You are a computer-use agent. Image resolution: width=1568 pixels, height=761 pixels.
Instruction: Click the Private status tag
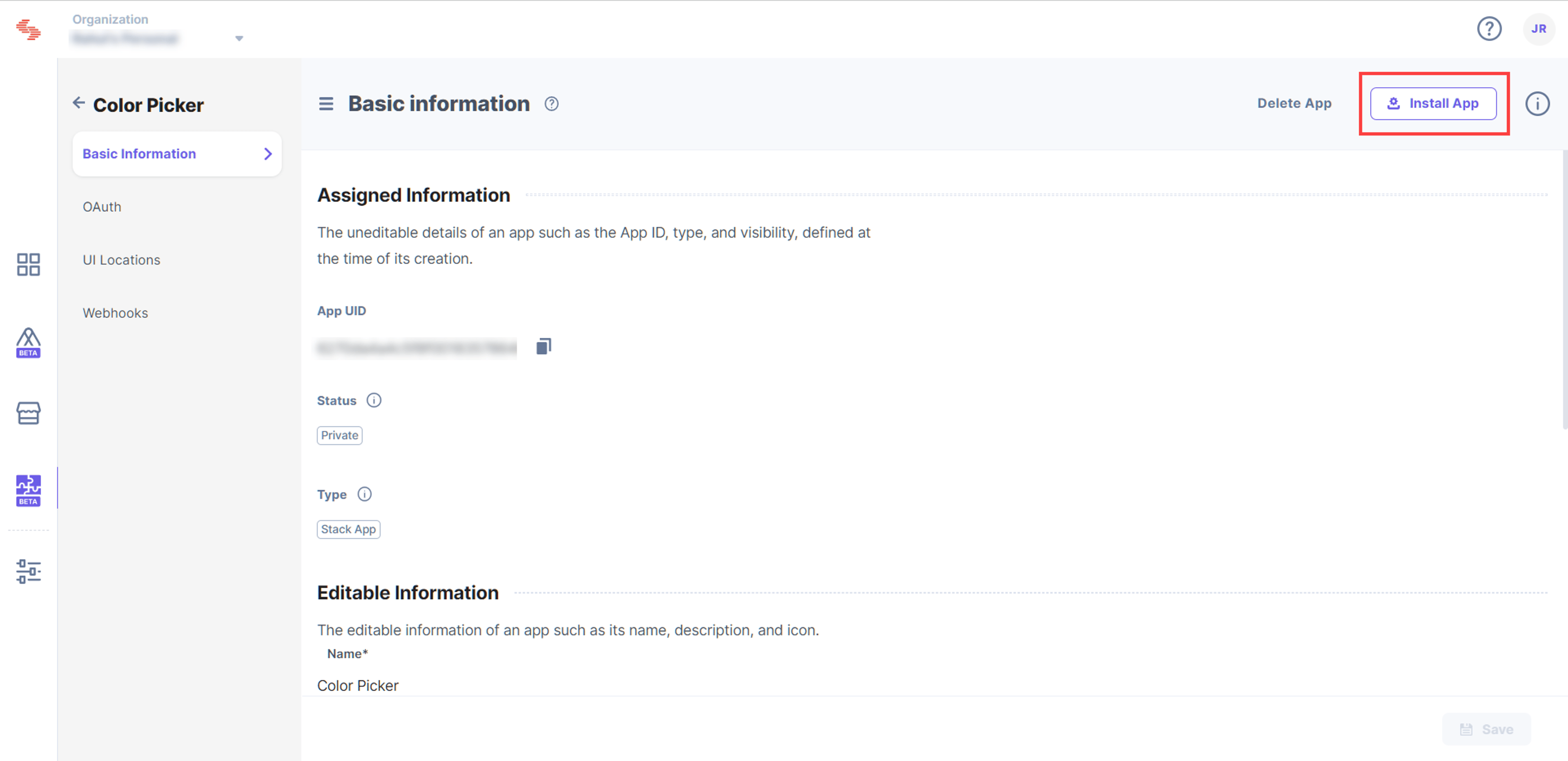(x=340, y=435)
